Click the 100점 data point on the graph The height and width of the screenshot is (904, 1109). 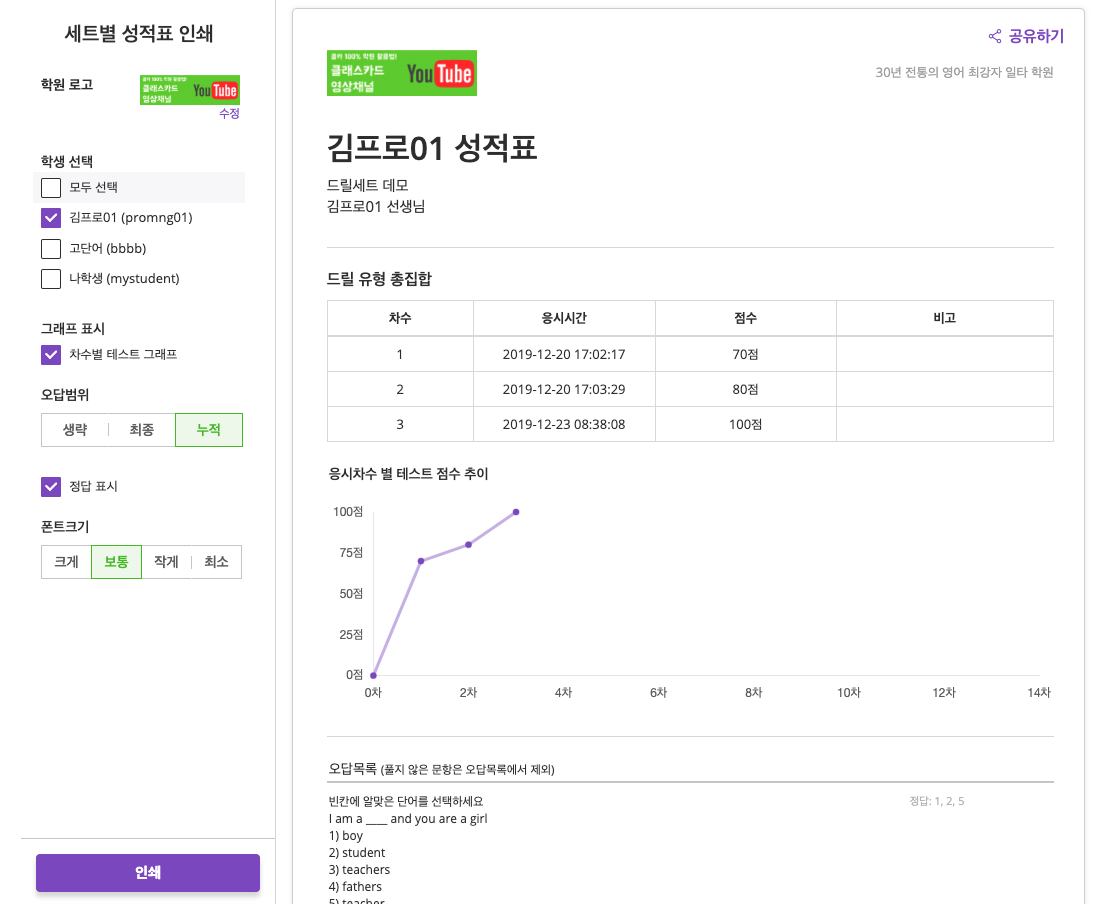(x=516, y=512)
